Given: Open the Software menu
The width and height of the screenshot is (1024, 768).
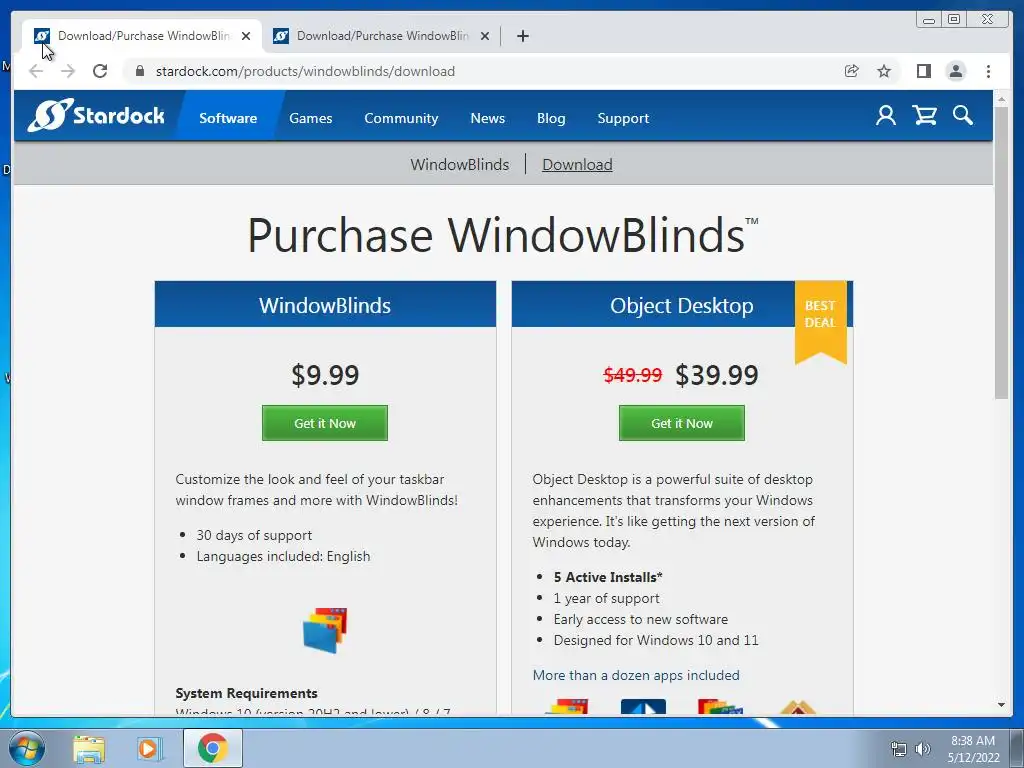Looking at the screenshot, I should pyautogui.click(x=228, y=118).
